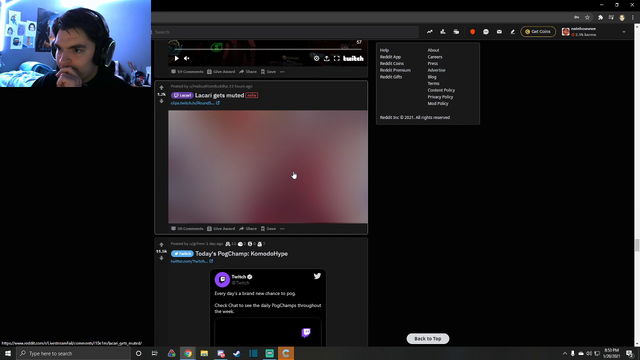This screenshot has width=640, height=360.
Task: Save the 'Lacari gets muted' post
Action: 269,229
